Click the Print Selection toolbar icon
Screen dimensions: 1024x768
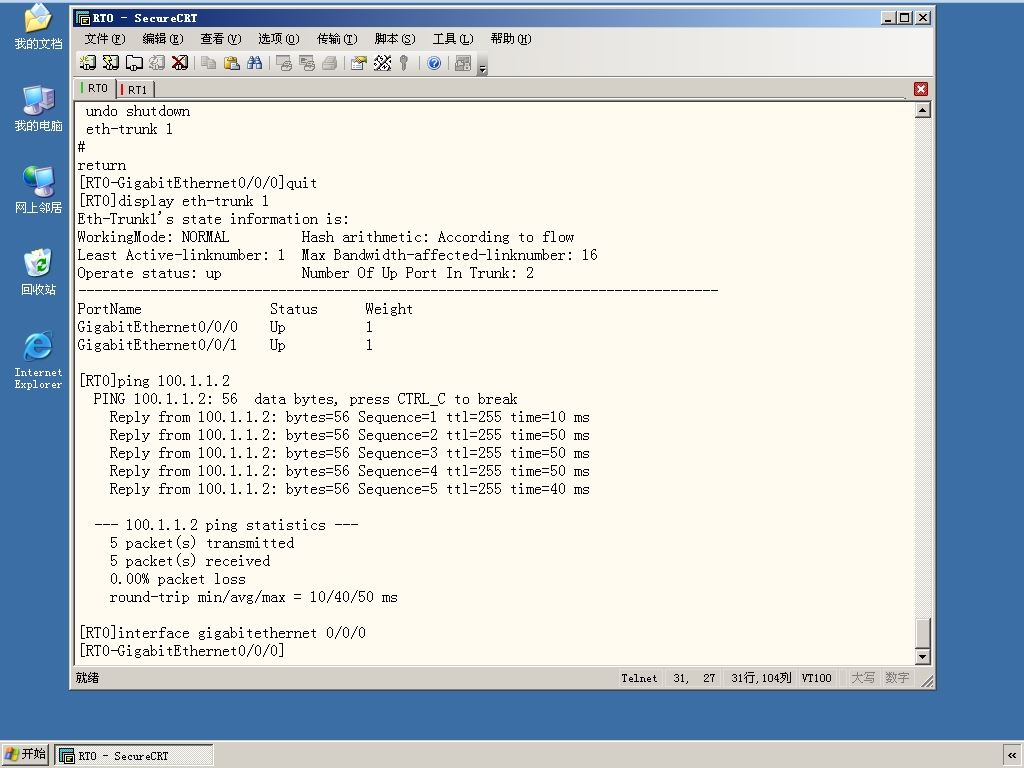click(x=307, y=63)
